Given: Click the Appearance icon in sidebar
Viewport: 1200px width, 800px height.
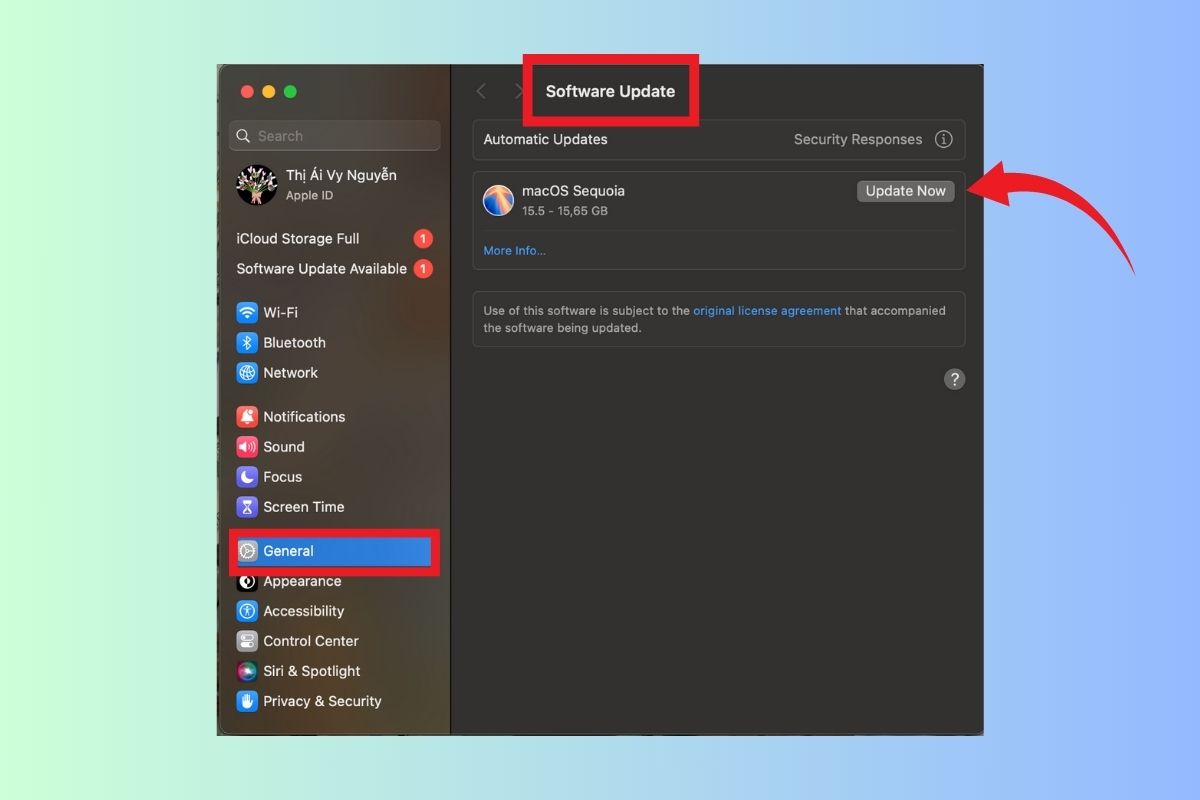Looking at the screenshot, I should click(x=247, y=581).
